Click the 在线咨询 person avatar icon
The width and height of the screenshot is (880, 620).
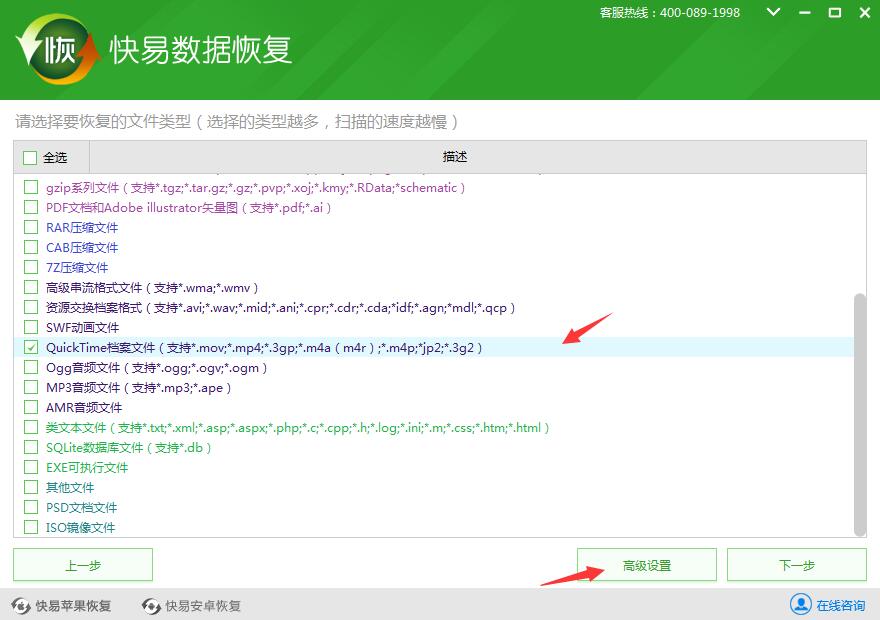pos(800,604)
